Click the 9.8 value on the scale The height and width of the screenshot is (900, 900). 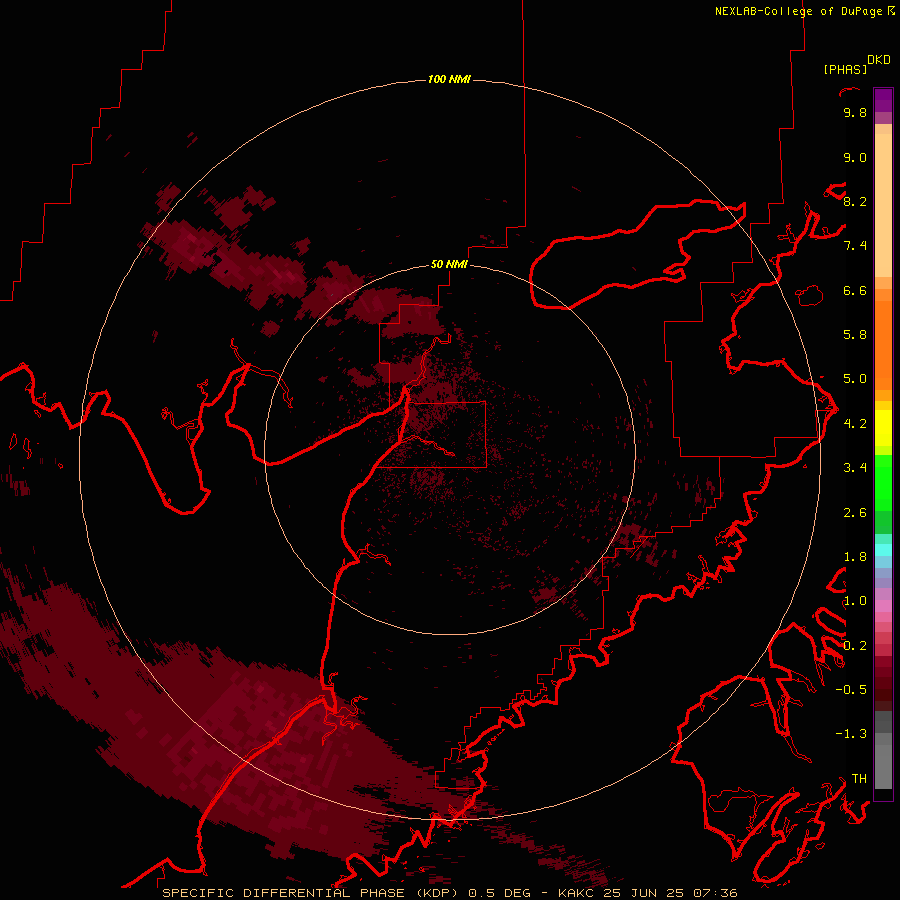point(855,112)
